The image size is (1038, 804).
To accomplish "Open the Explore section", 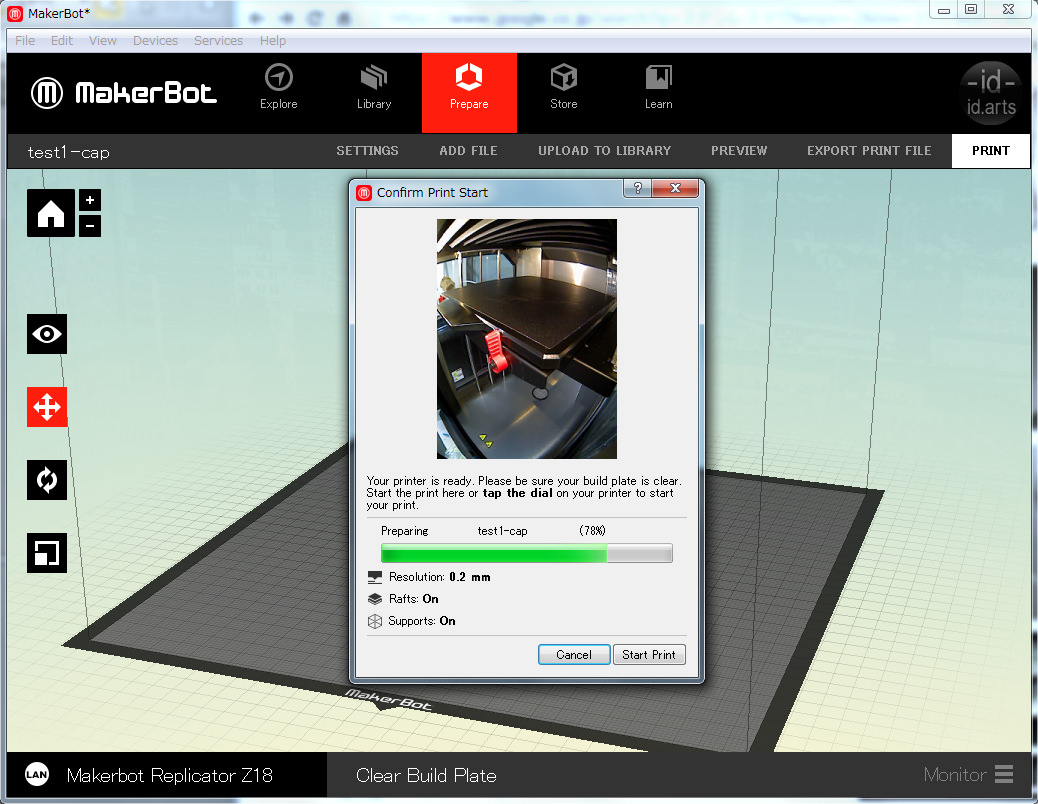I will 278,90.
